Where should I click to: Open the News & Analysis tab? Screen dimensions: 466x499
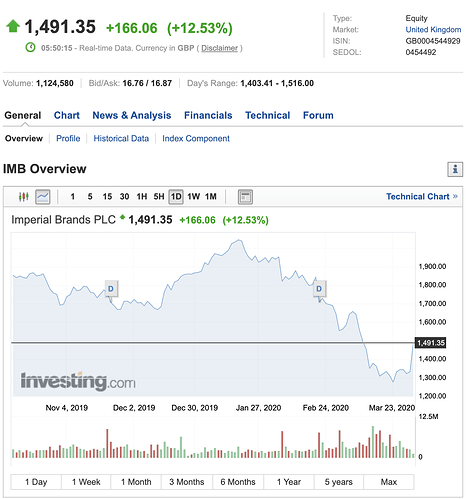pyautogui.click(x=132, y=115)
